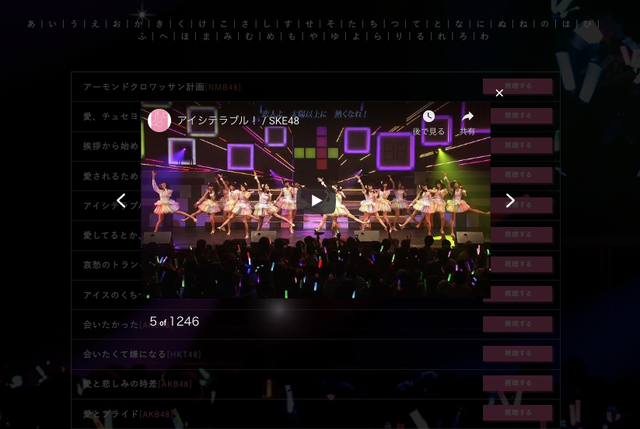Jump to index letter こ
640x429 pixels.
tap(224, 24)
